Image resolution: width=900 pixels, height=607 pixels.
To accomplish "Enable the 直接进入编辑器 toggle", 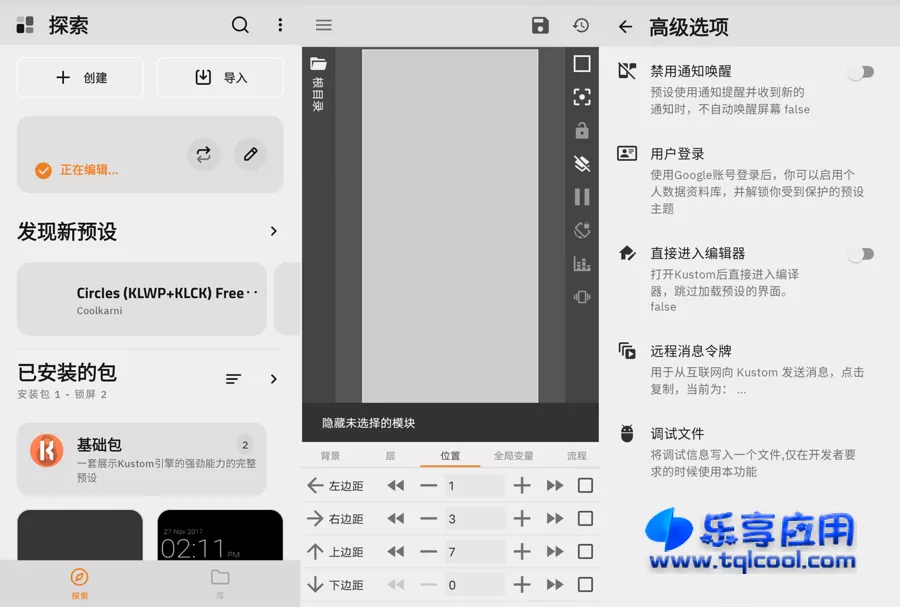I will [x=861, y=254].
